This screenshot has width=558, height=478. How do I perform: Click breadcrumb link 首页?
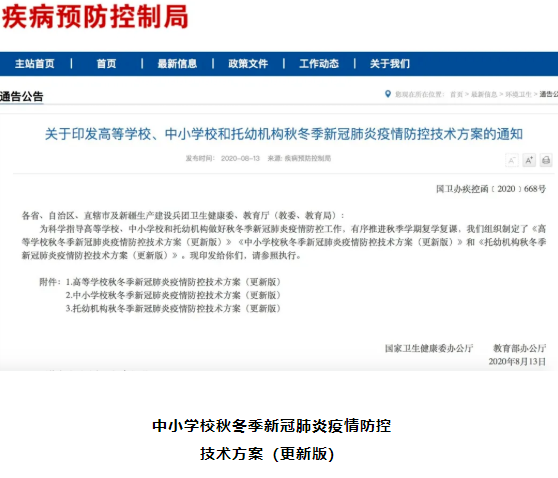coord(457,94)
